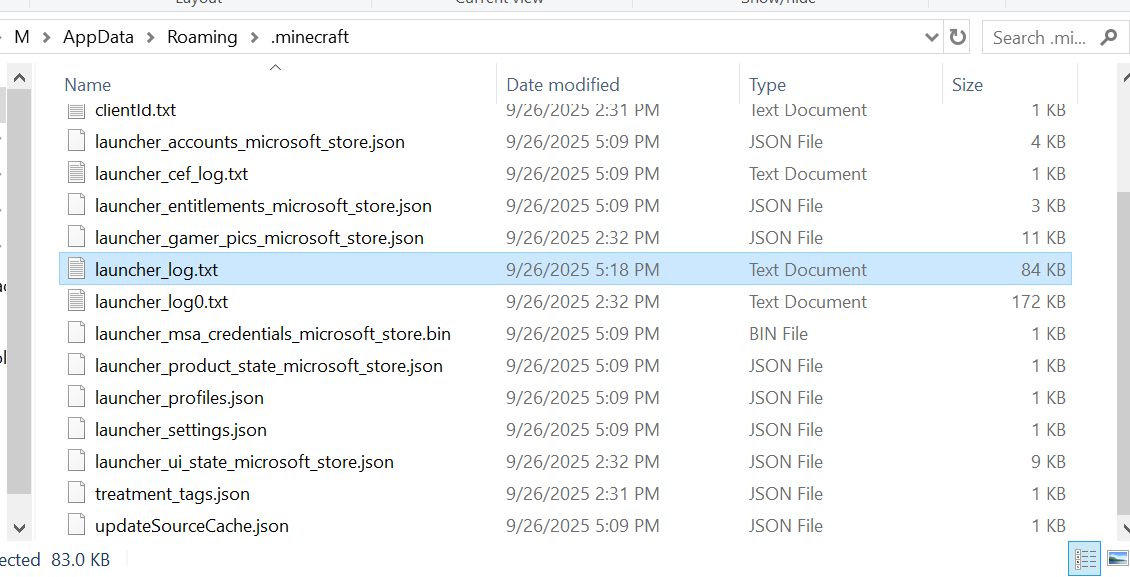This screenshot has height=577, width=1130.
Task: Click the file list vertical scrollbar thumb
Action: point(1124,353)
